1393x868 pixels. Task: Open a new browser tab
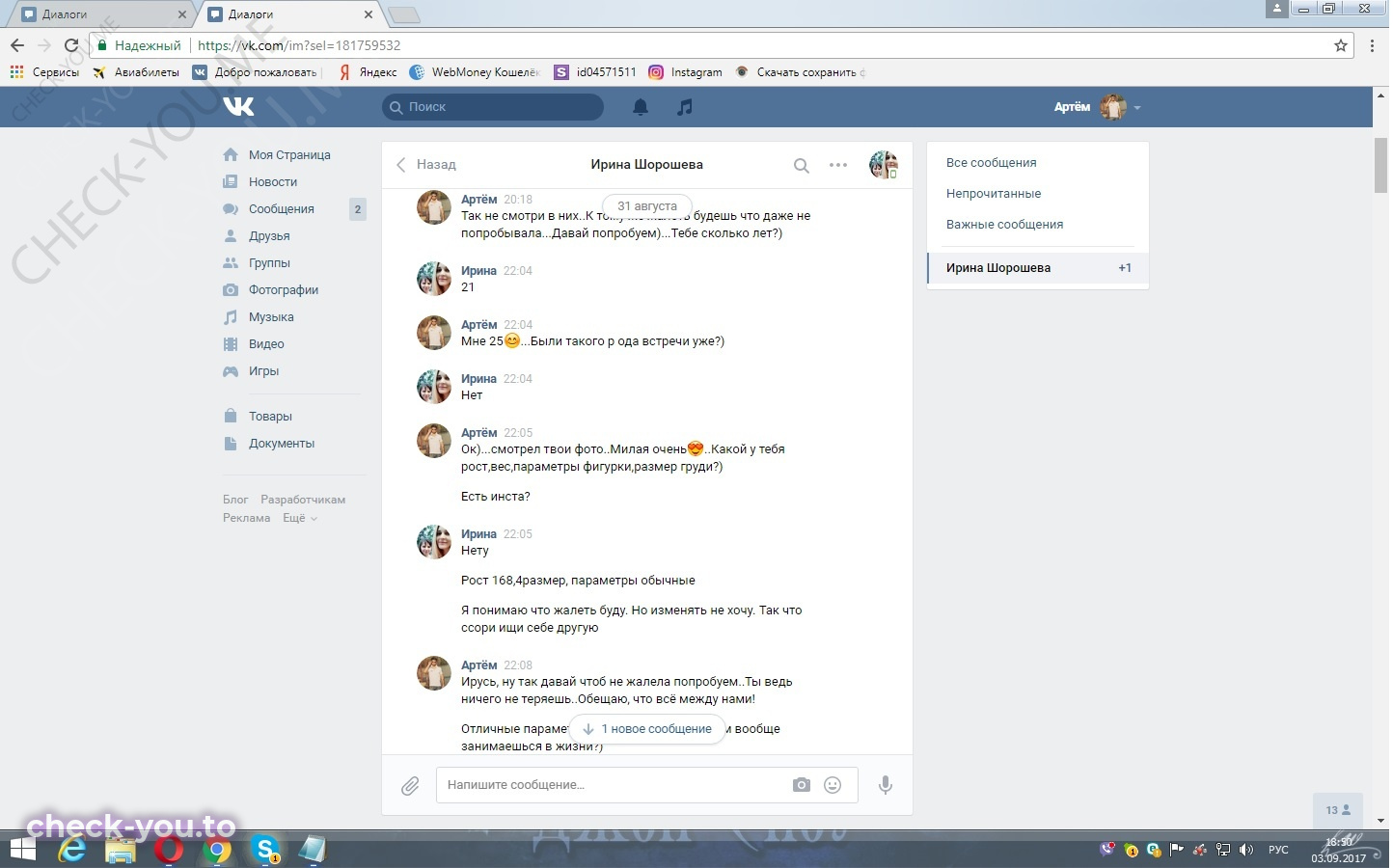403,14
